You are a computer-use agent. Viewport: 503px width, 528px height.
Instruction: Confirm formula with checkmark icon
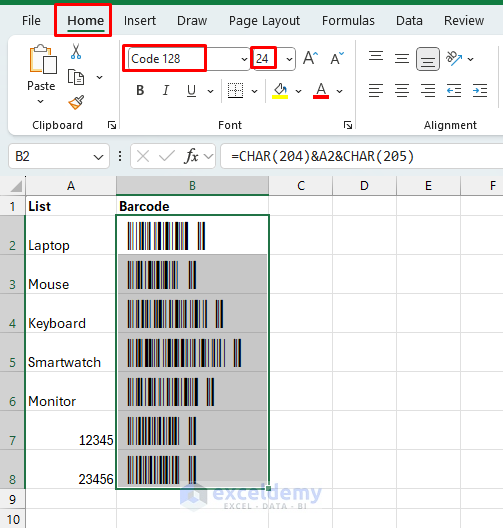coord(167,156)
